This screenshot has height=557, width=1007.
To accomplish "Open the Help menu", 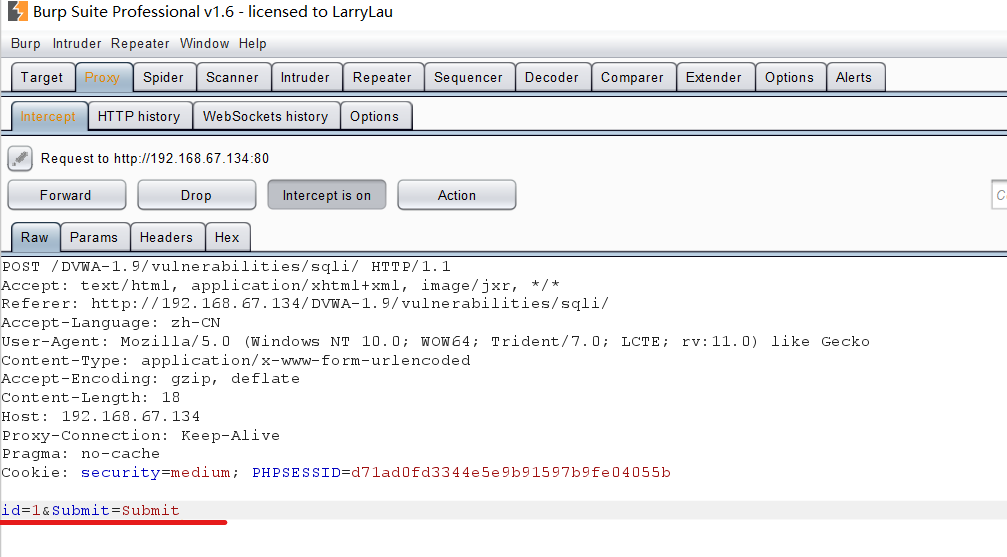I will (252, 44).
